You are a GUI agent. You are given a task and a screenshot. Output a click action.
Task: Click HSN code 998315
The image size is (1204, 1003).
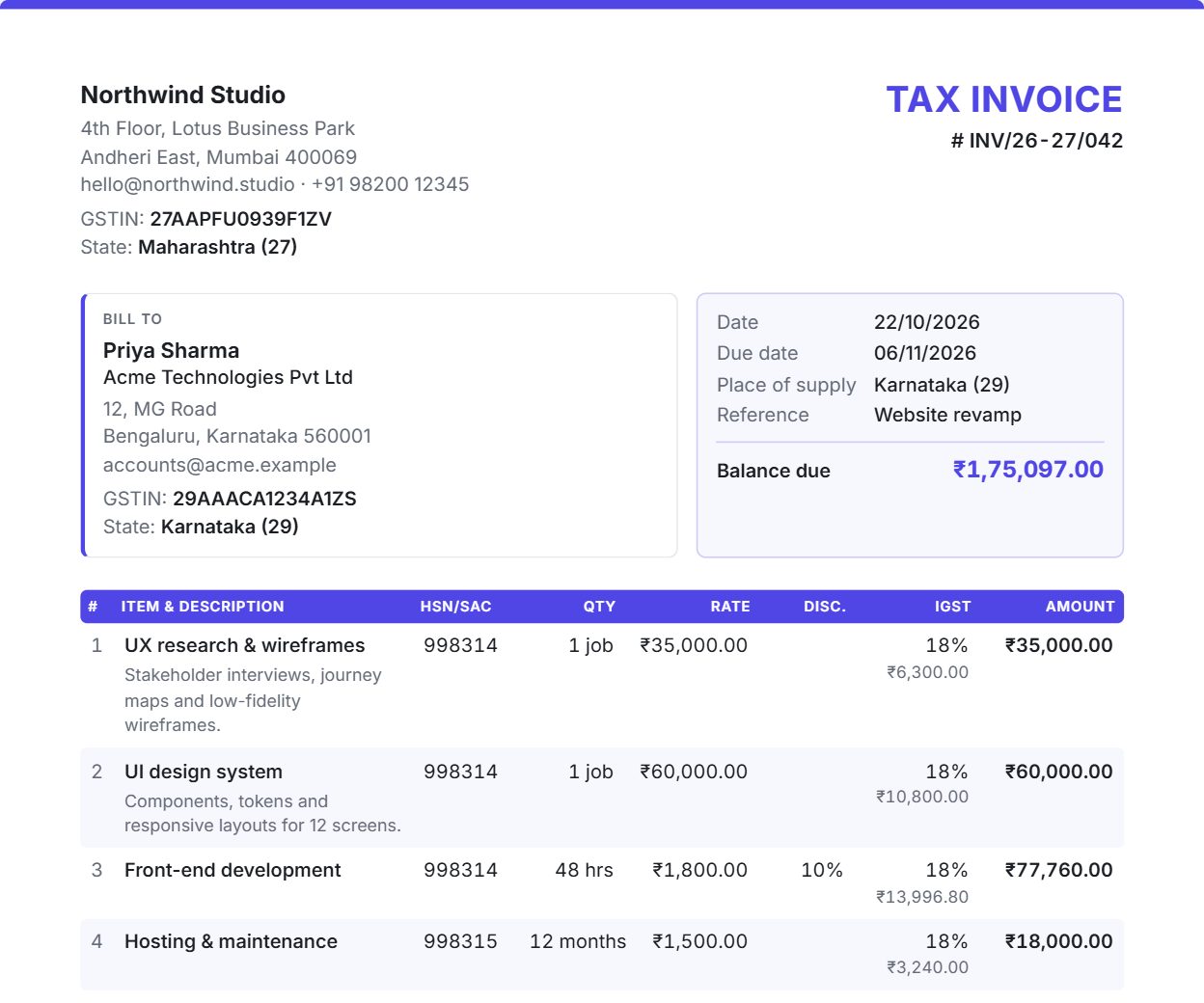click(x=460, y=941)
